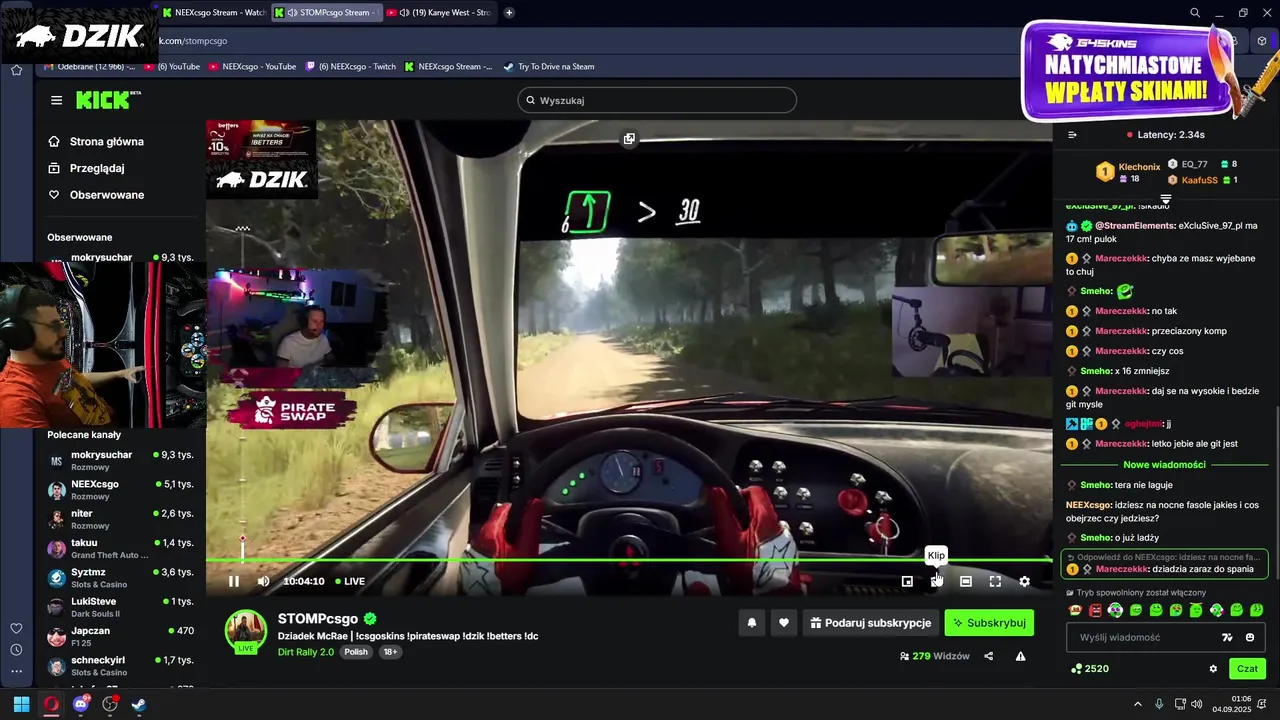Open Opera sidebar heart icon
Image resolution: width=1280 pixels, height=720 pixels.
tap(16, 628)
